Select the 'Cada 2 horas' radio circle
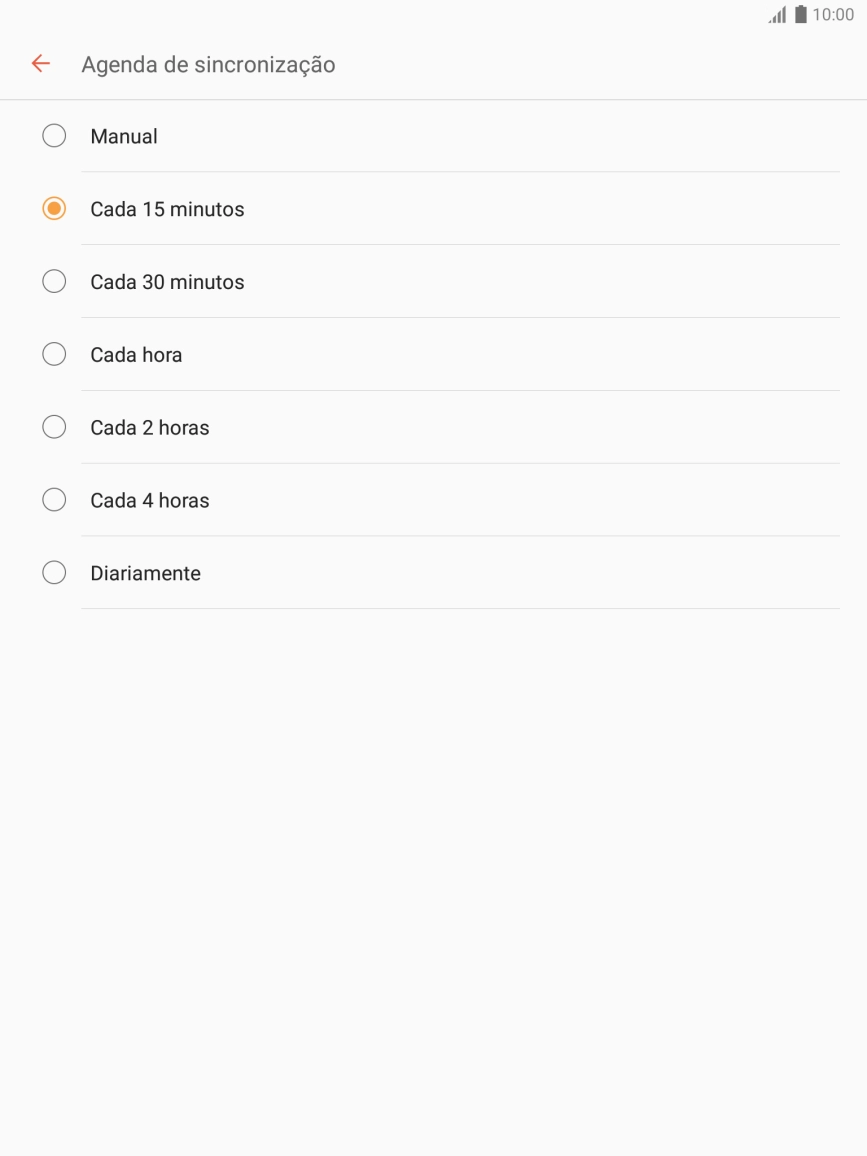Image resolution: width=867 pixels, height=1156 pixels. 54,428
